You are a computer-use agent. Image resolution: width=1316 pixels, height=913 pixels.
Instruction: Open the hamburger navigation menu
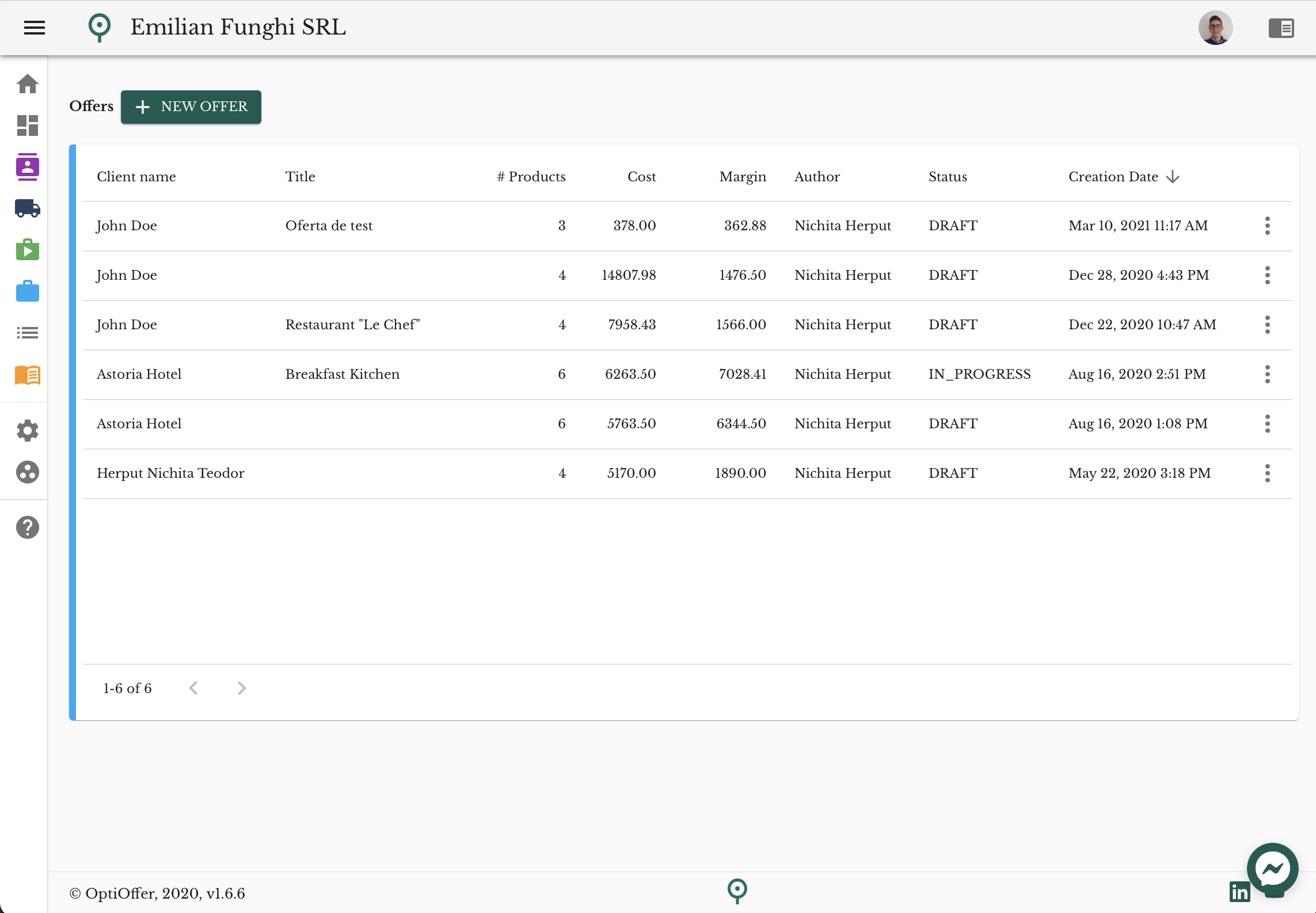pos(35,27)
